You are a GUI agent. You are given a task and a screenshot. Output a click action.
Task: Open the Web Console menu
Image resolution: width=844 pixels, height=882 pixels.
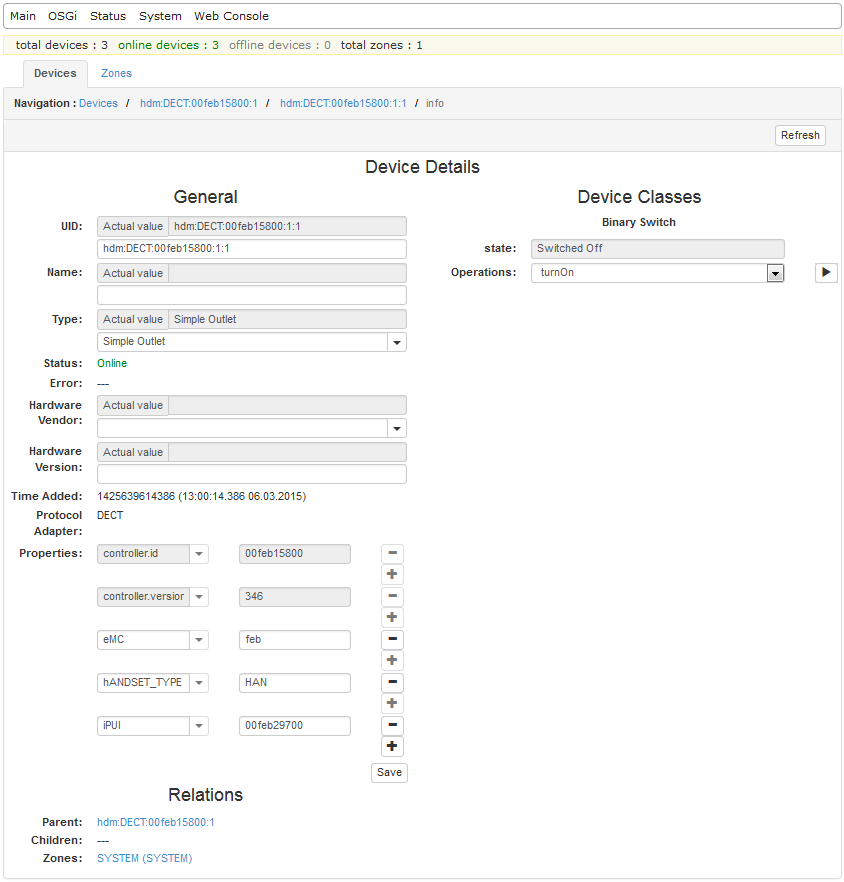(231, 16)
